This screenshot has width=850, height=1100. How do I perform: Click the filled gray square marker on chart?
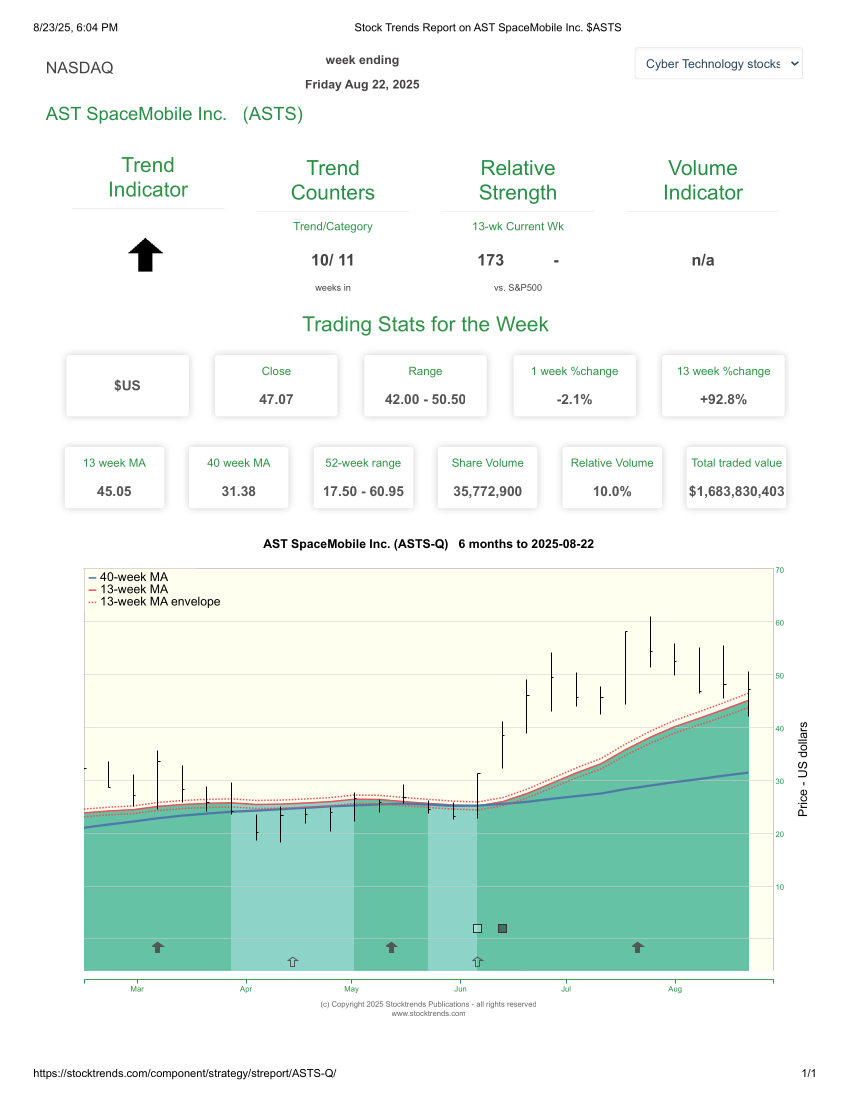click(x=502, y=928)
